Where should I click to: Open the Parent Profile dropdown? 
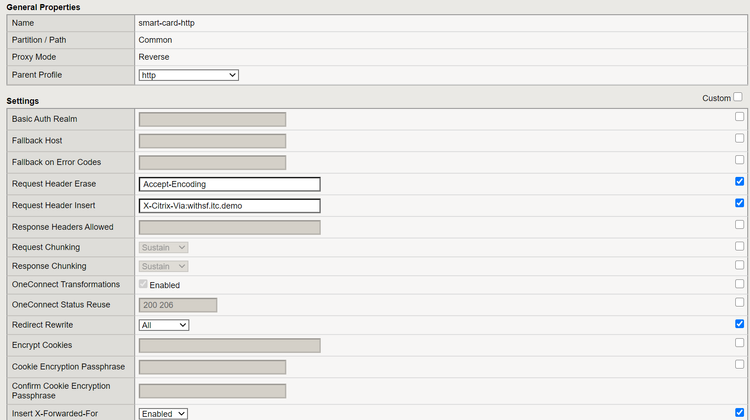188,75
